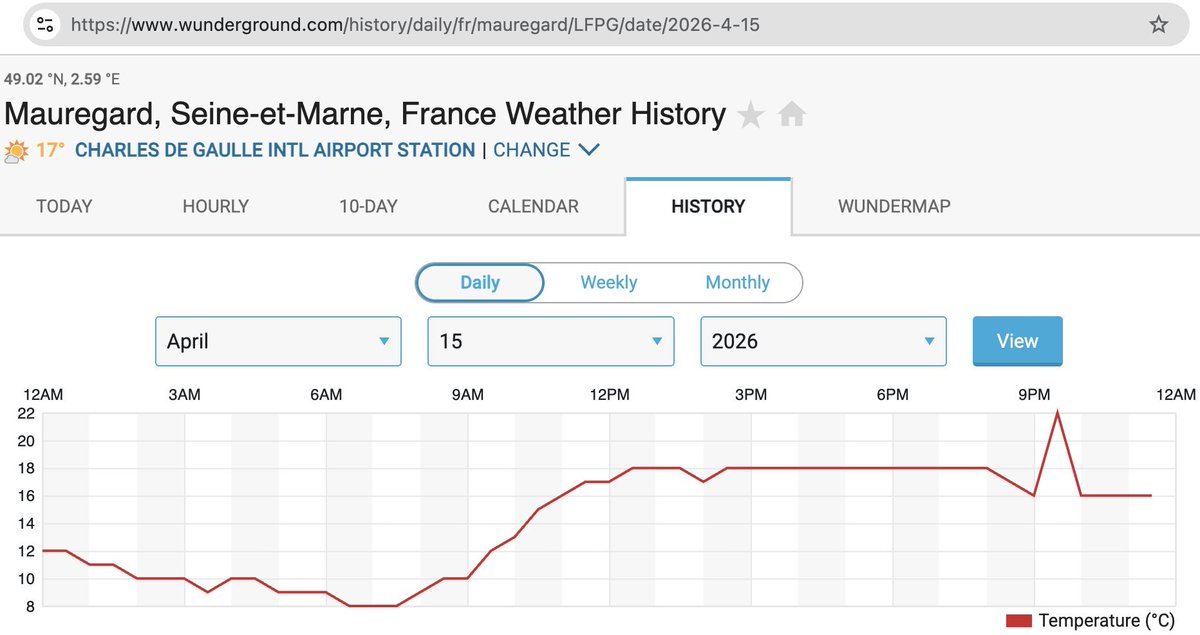Open the day 15 dropdown
The image size is (1200, 635).
[x=551, y=341]
